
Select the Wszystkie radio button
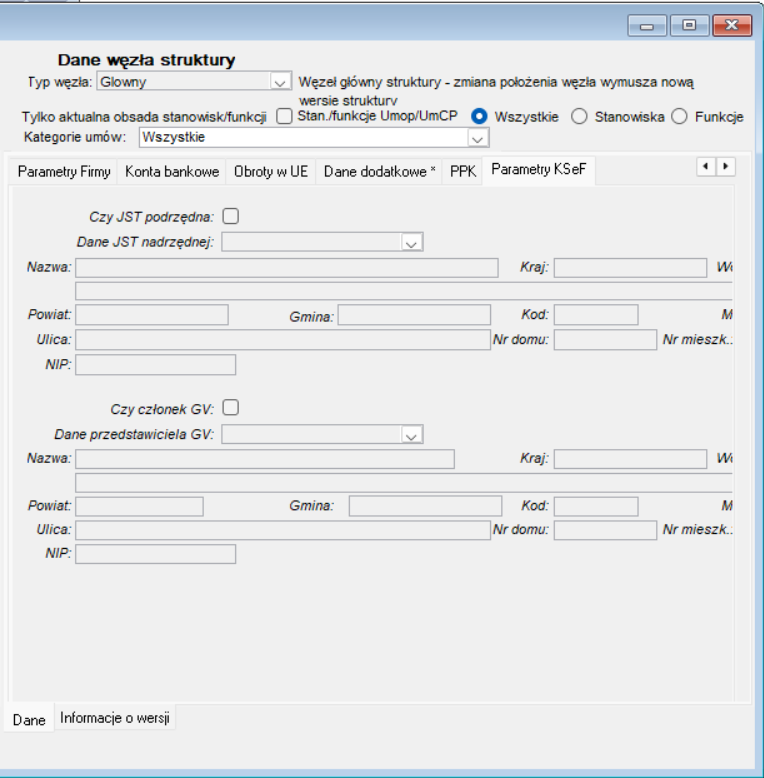tap(479, 117)
